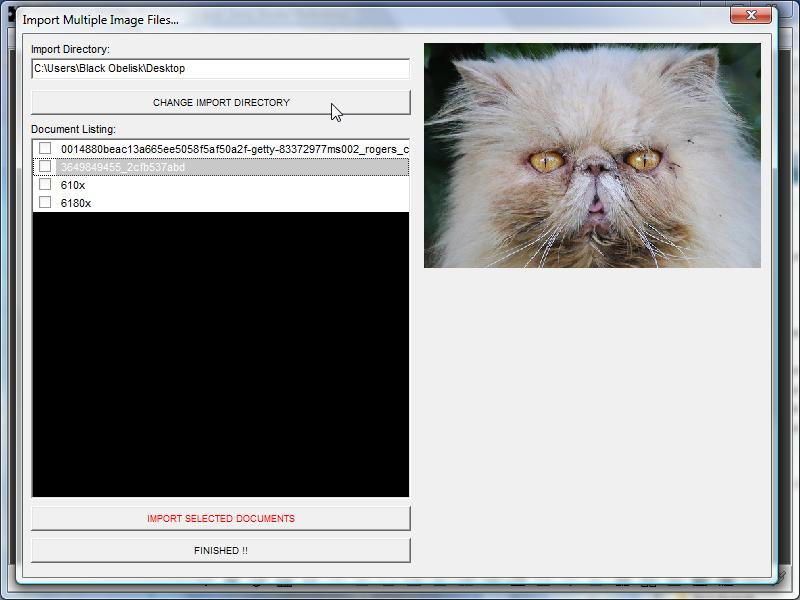Enable the 610x document checkbox
This screenshot has height=600, width=800.
click(x=45, y=185)
